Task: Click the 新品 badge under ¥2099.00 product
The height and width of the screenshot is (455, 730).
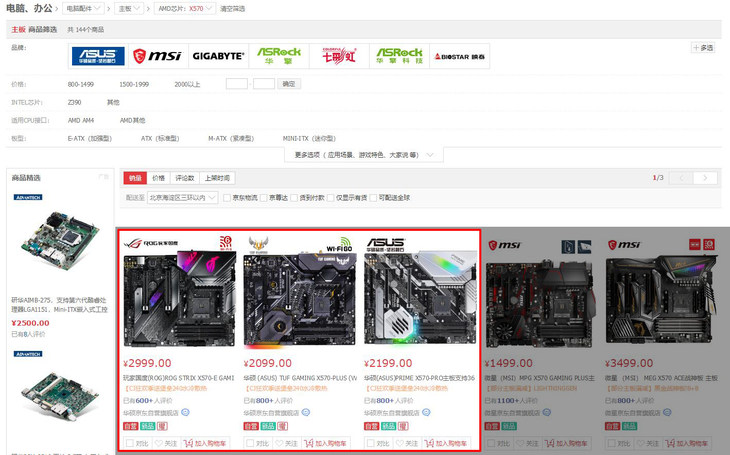Action: 268,426
